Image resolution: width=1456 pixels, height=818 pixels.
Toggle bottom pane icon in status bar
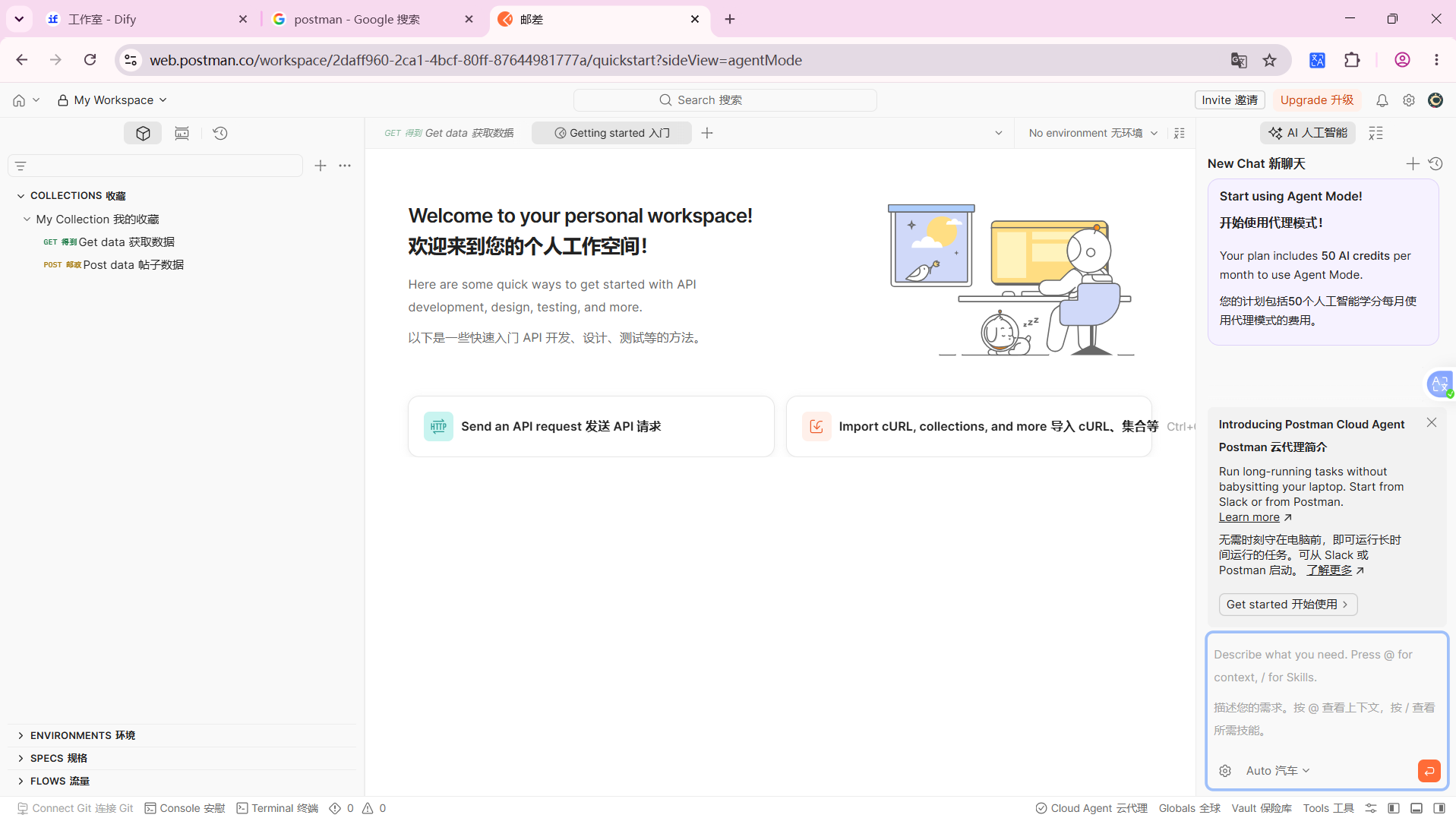coord(1417,808)
